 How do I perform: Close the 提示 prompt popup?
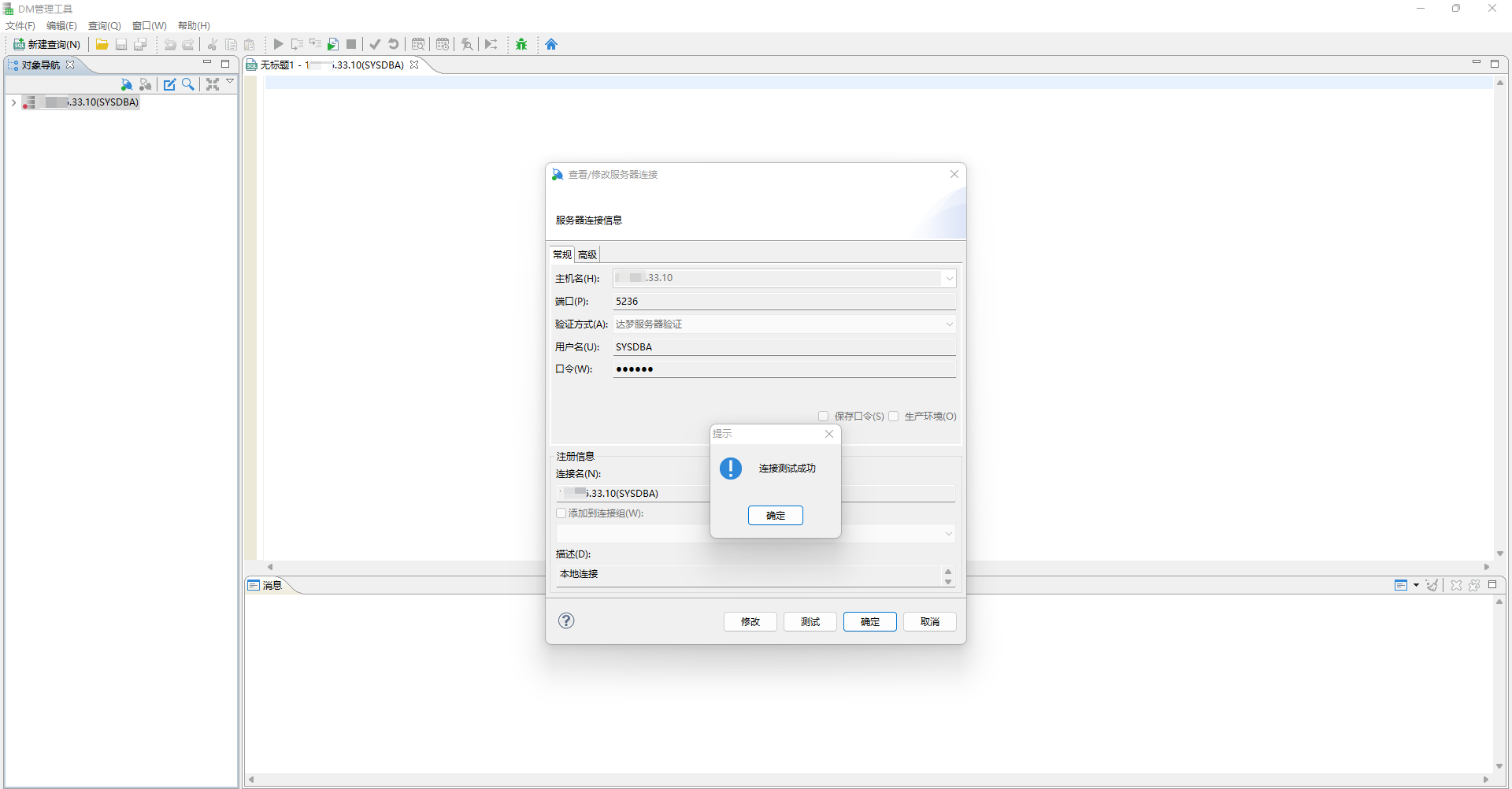tap(829, 434)
